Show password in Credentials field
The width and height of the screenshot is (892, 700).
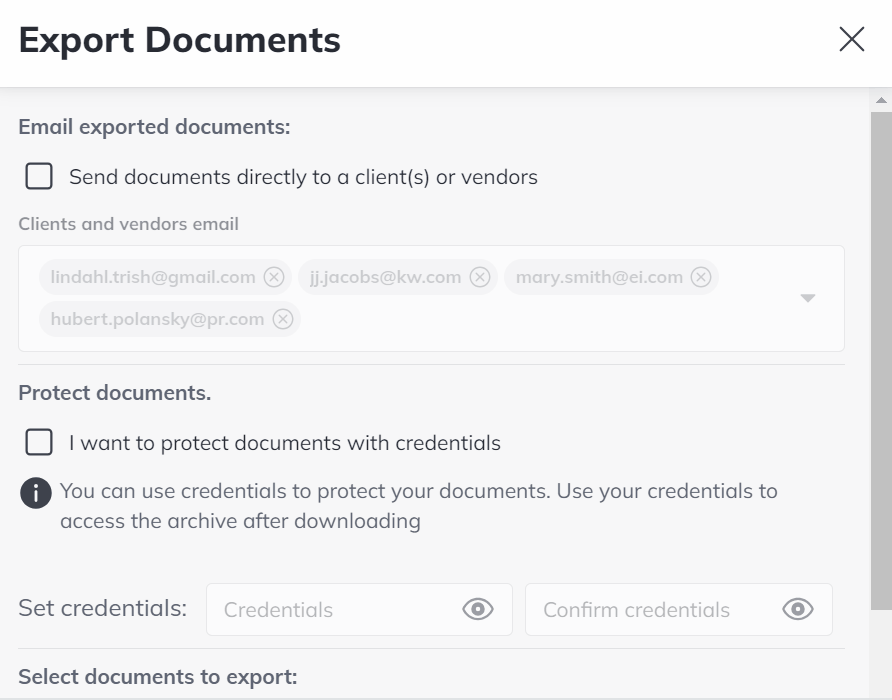(x=478, y=609)
